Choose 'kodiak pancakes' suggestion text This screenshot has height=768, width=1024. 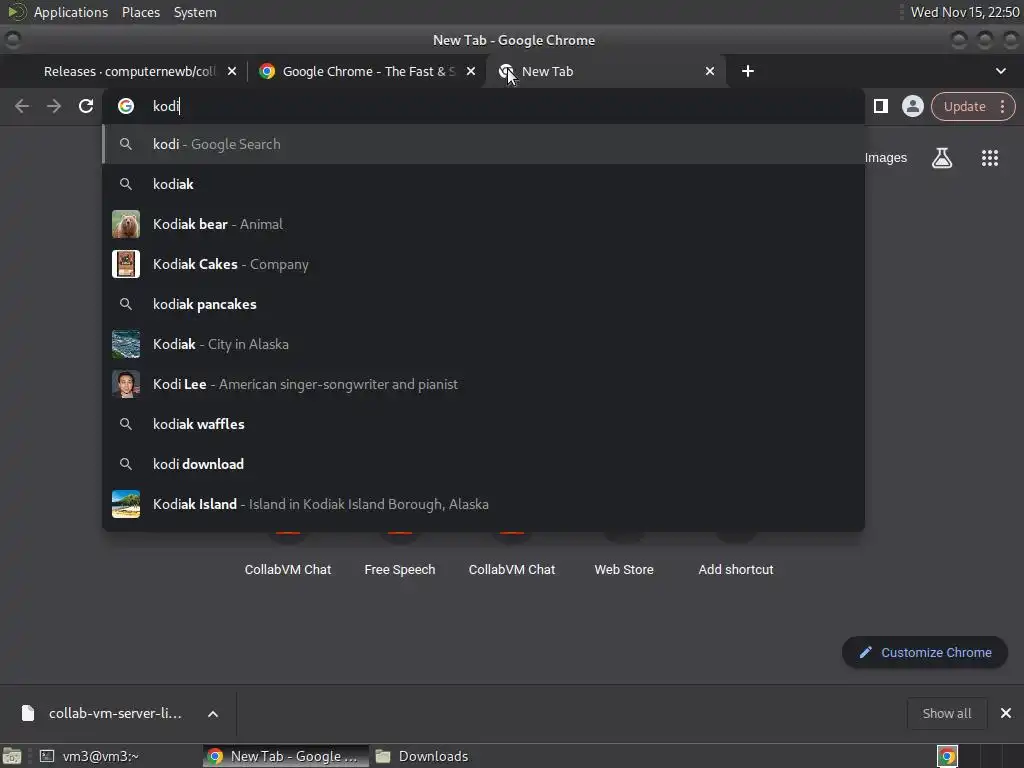pyautogui.click(x=204, y=304)
